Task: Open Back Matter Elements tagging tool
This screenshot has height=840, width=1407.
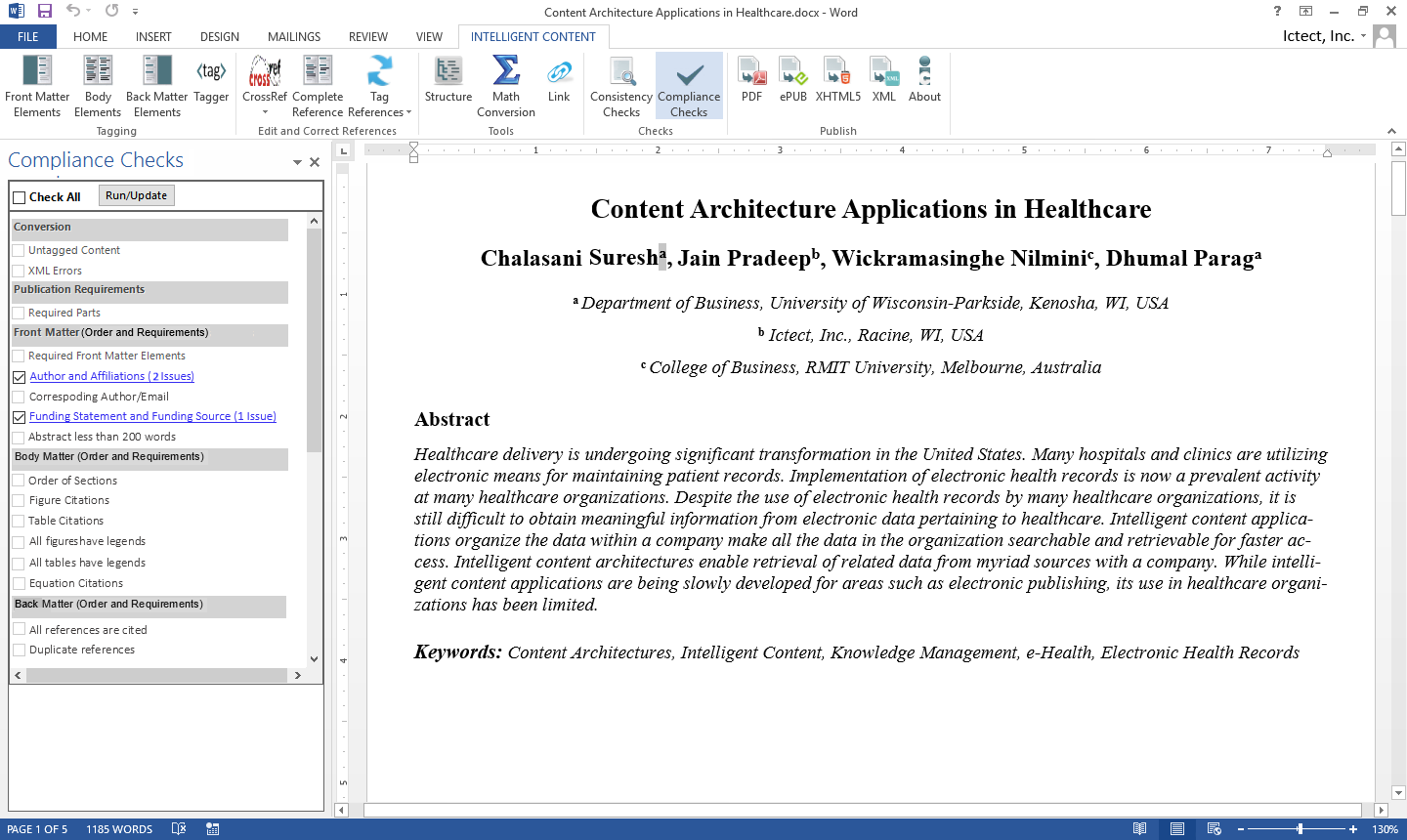Action: pyautogui.click(x=157, y=86)
